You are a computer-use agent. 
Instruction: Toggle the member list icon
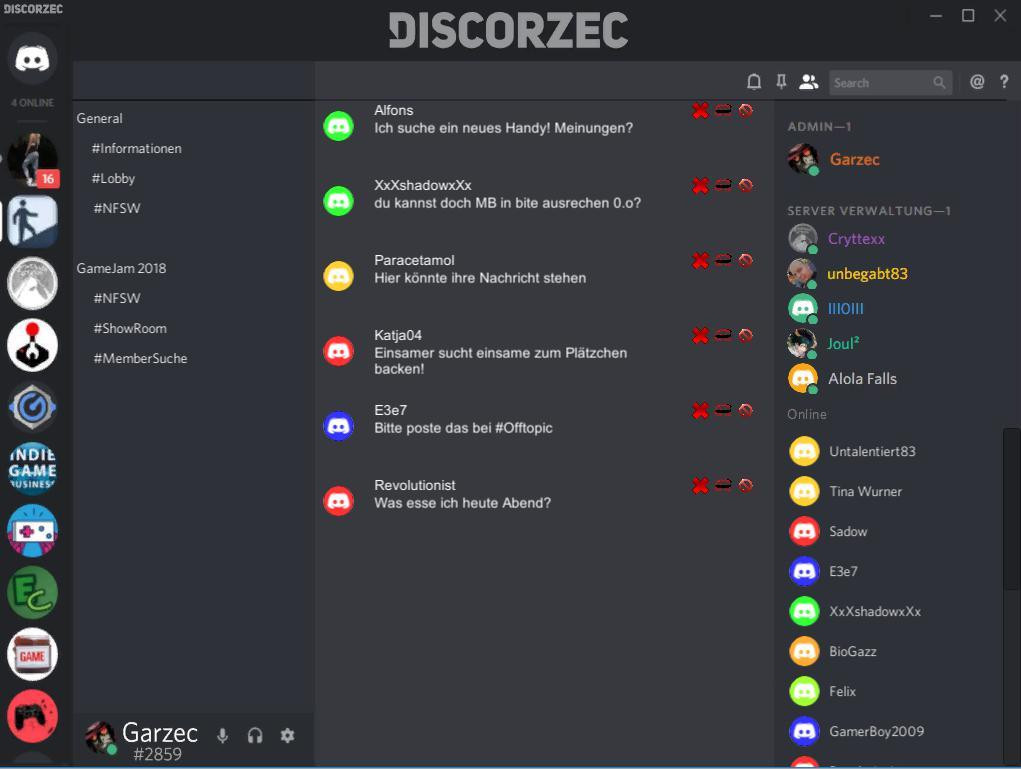[808, 82]
